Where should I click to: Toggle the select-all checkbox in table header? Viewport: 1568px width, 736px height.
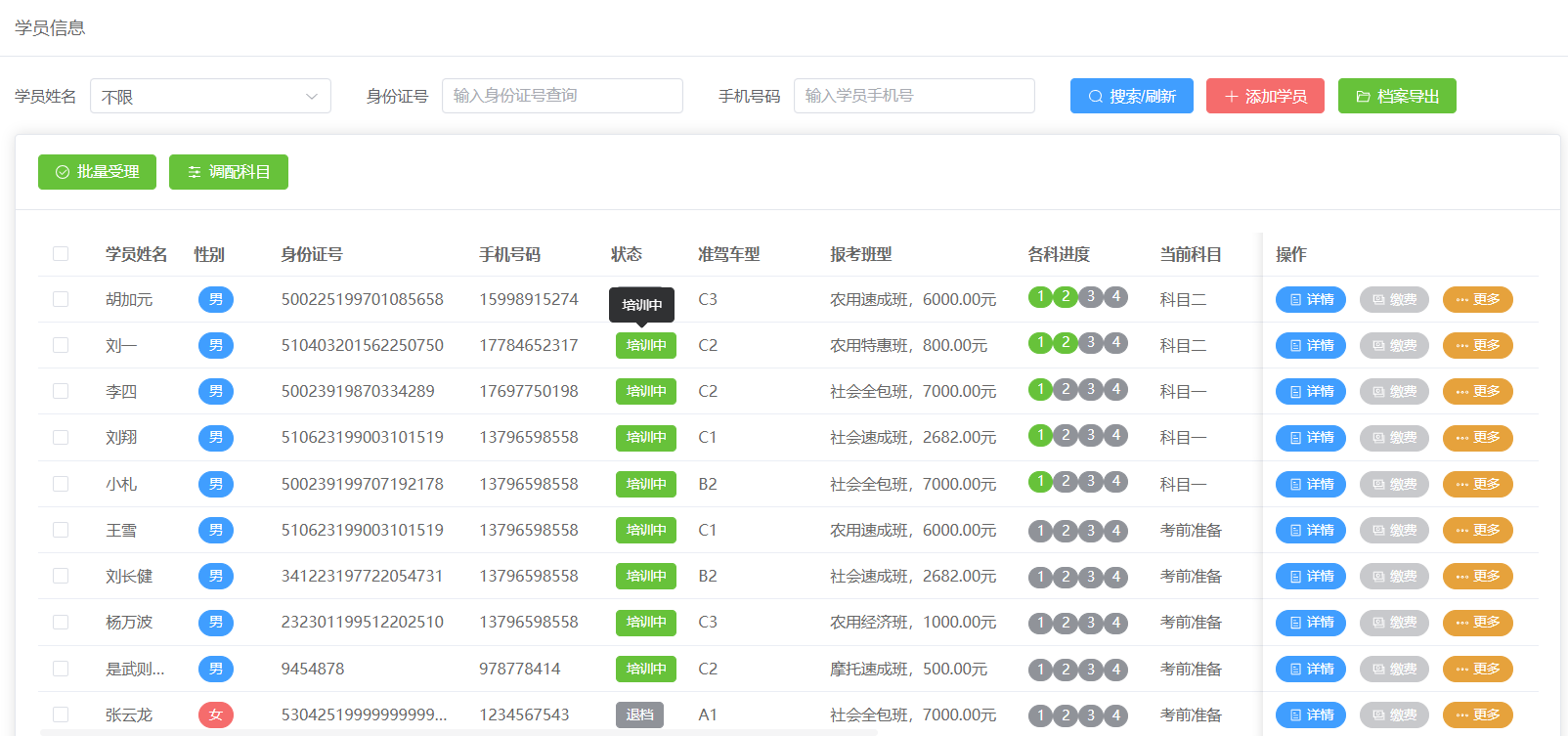click(61, 254)
